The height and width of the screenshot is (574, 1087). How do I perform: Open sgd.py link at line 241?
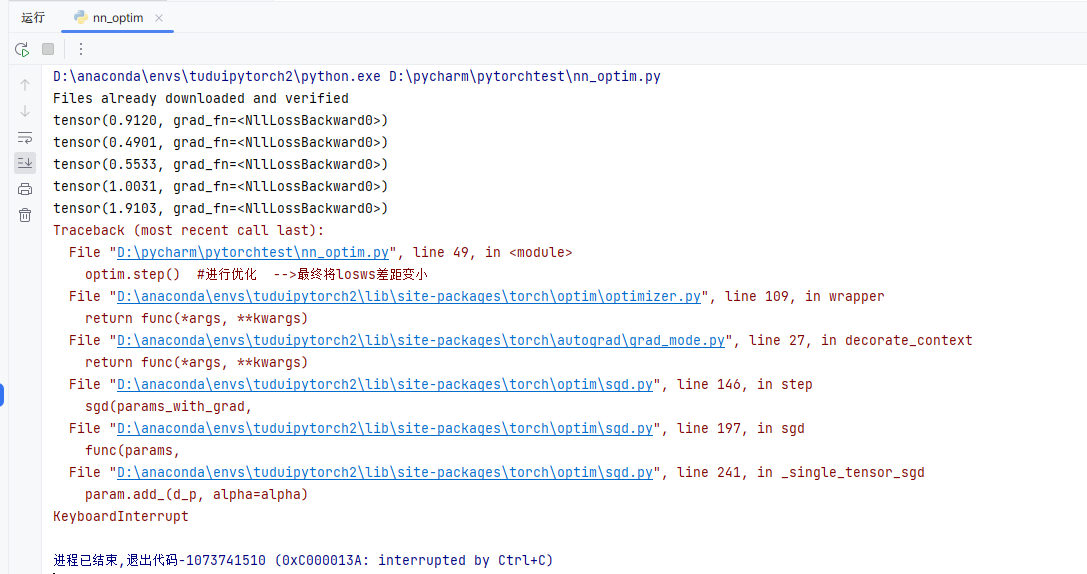385,473
